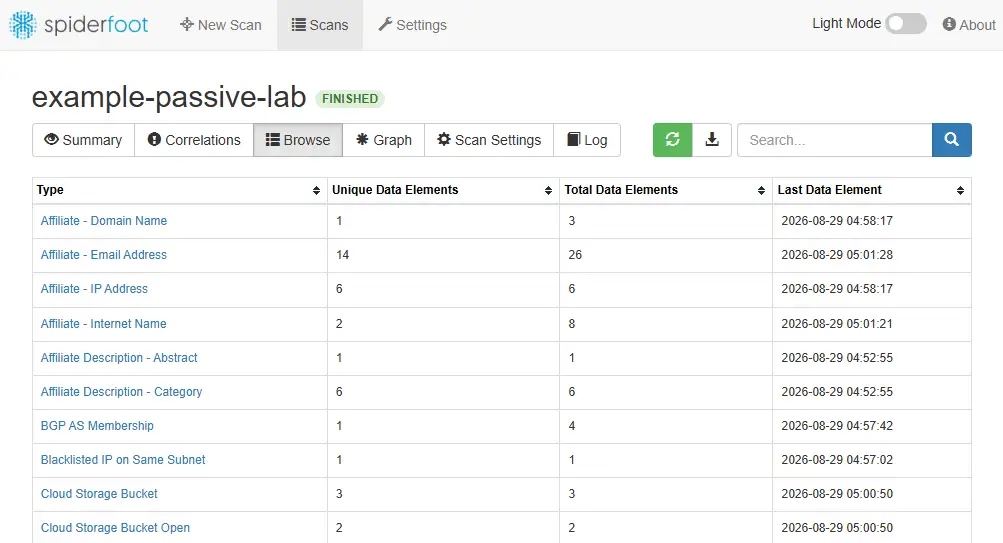Open Affiliate - Internet Name results
Screen dimensions: 1003x543
[x=104, y=324]
